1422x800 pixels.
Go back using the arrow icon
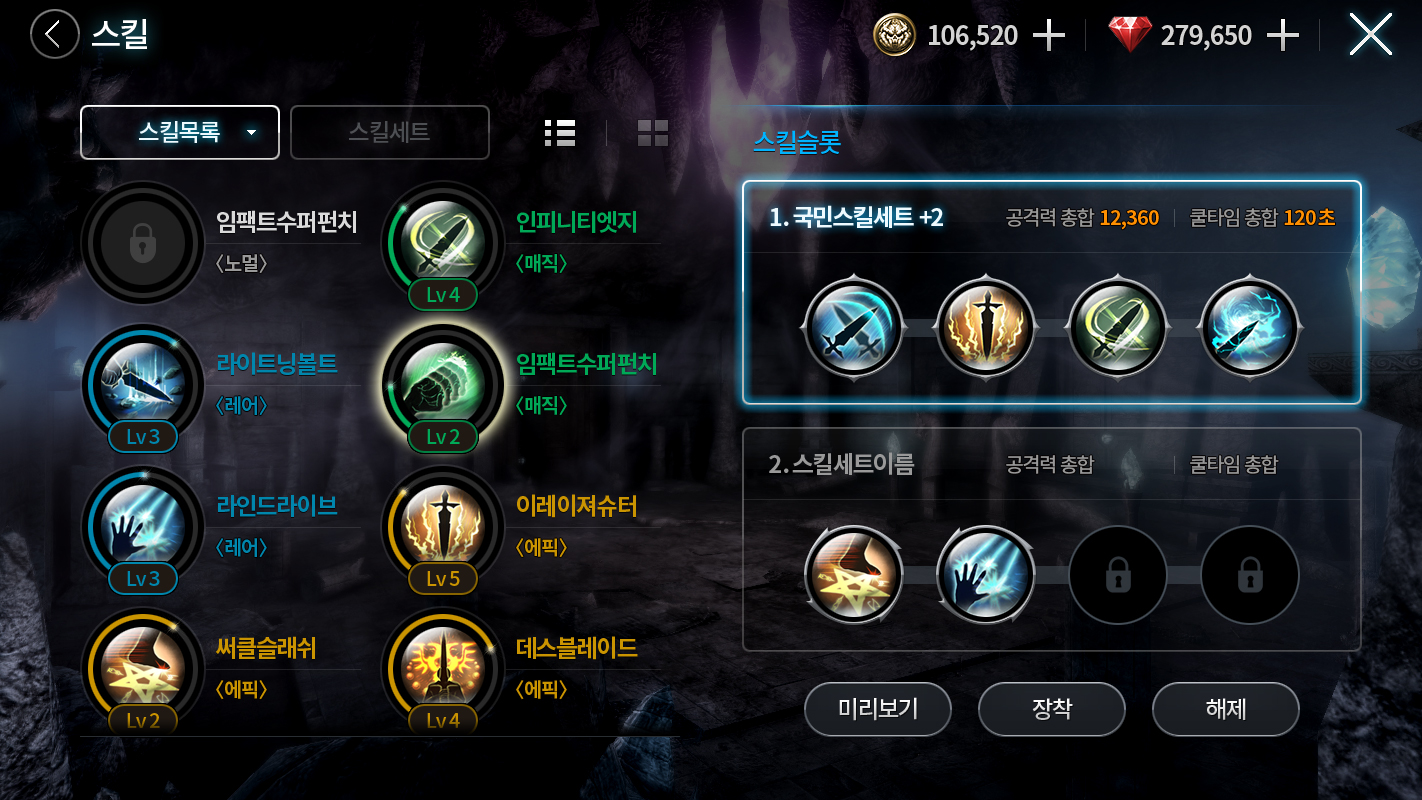(55, 34)
